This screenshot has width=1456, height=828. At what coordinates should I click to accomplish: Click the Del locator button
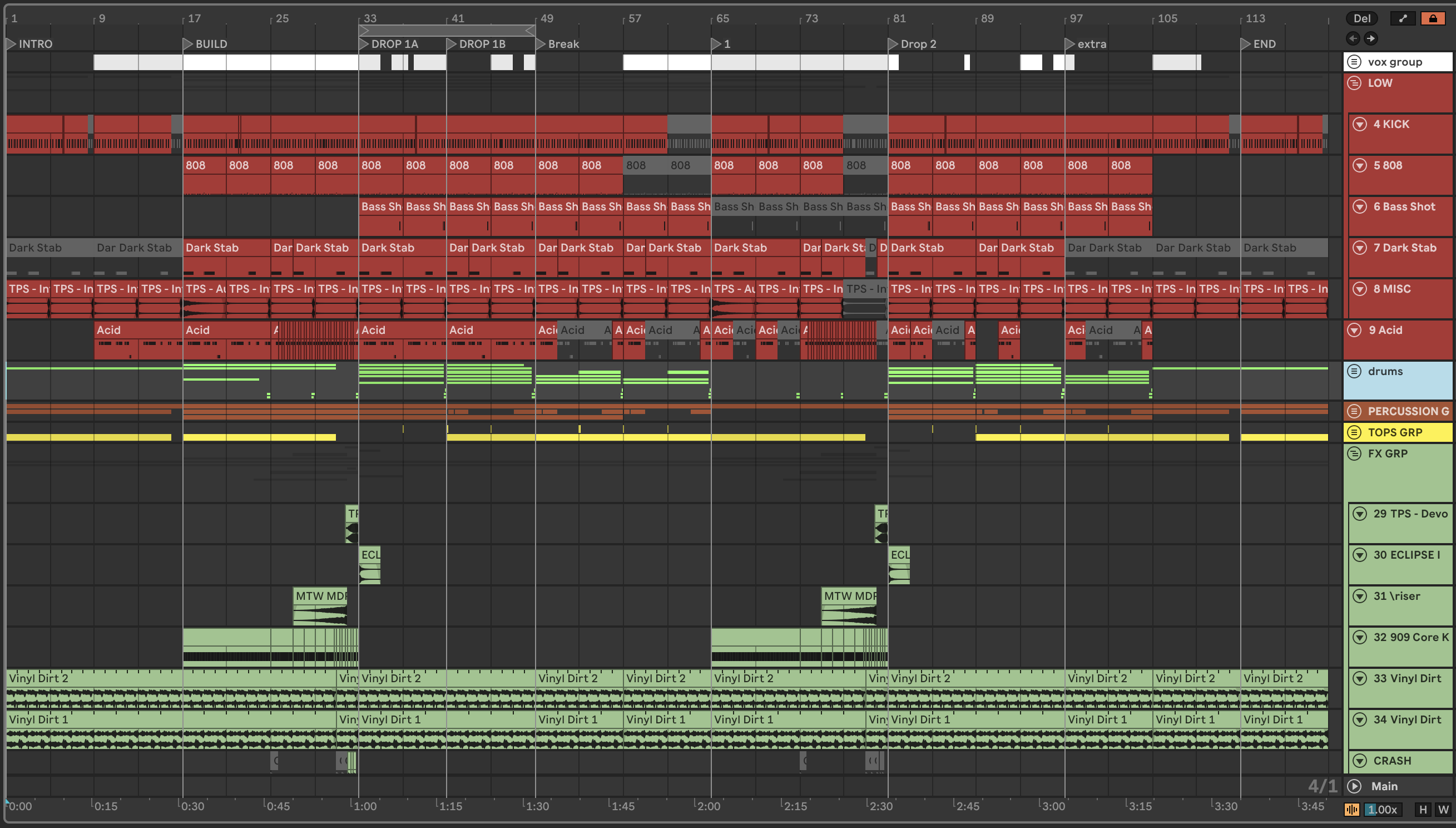tap(1361, 18)
